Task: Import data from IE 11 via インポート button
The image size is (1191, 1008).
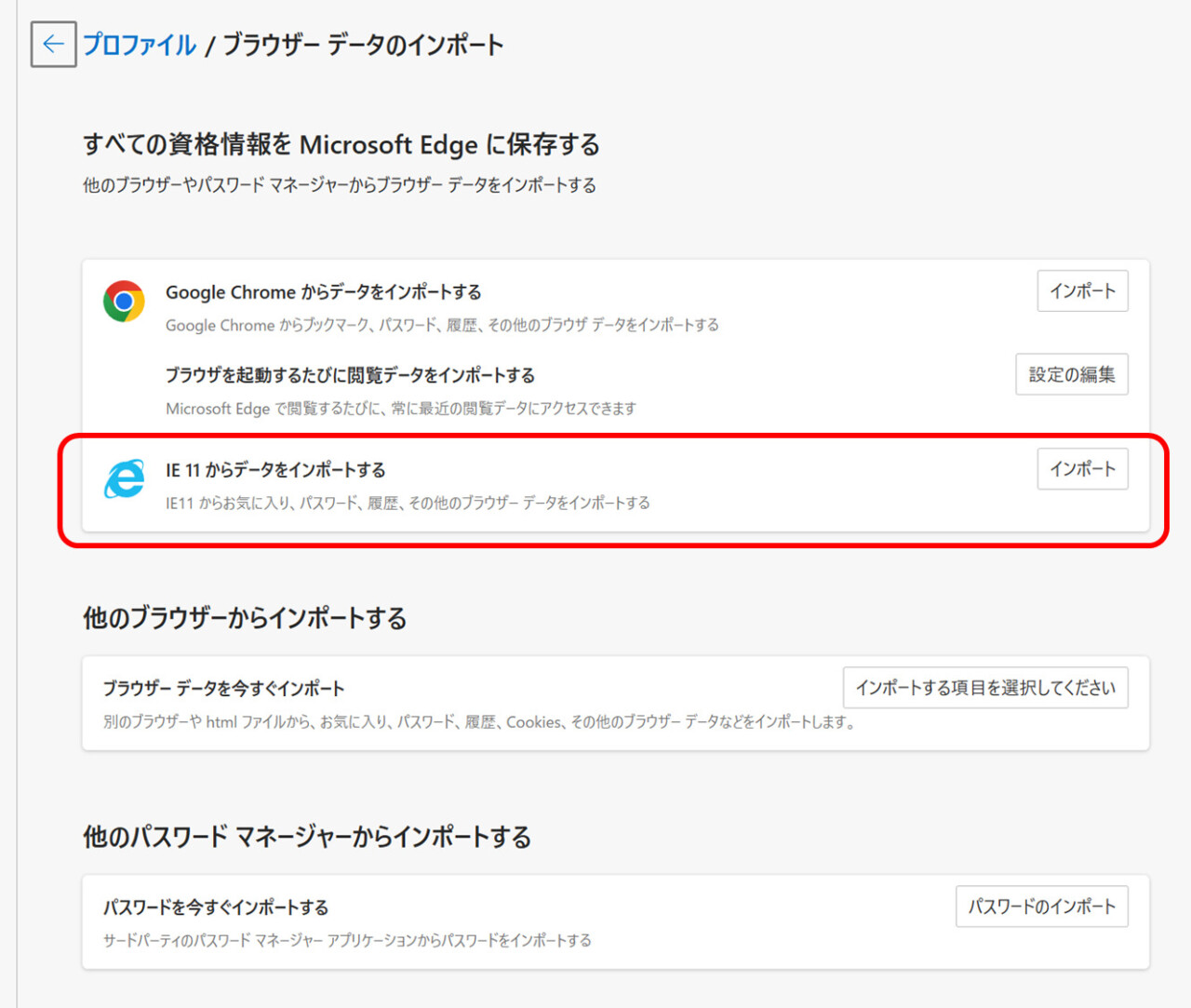Action: point(1082,469)
